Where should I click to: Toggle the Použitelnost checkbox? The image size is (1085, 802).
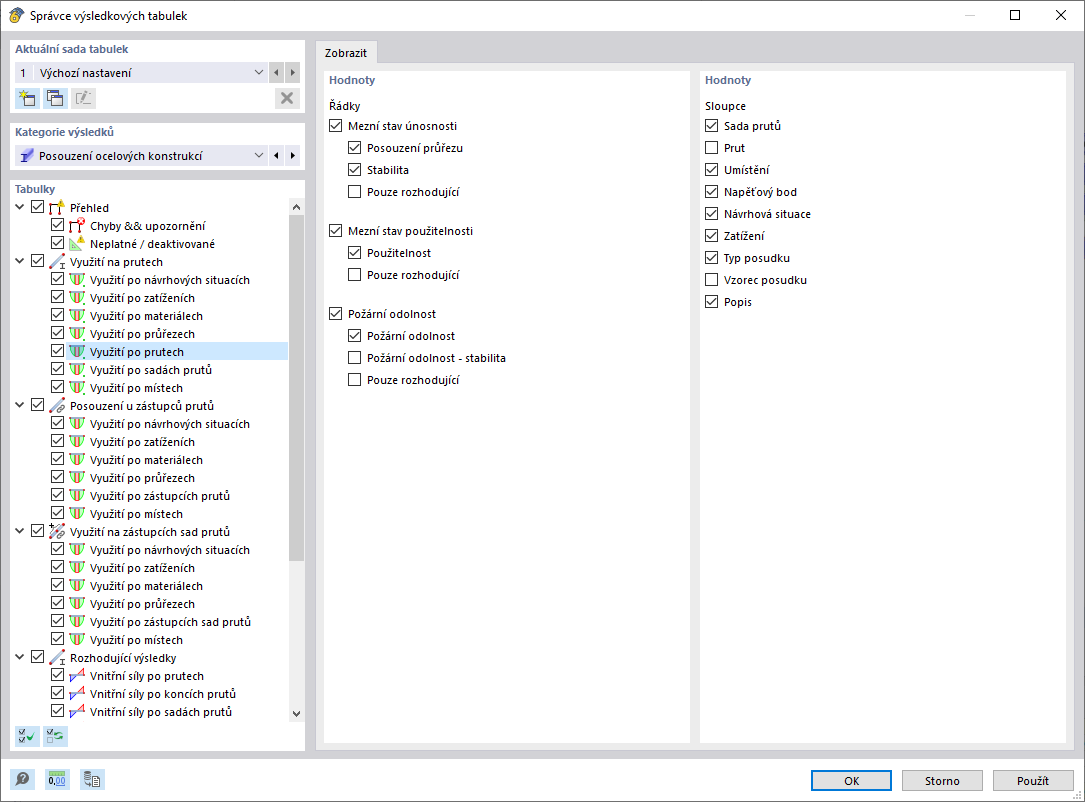(354, 253)
